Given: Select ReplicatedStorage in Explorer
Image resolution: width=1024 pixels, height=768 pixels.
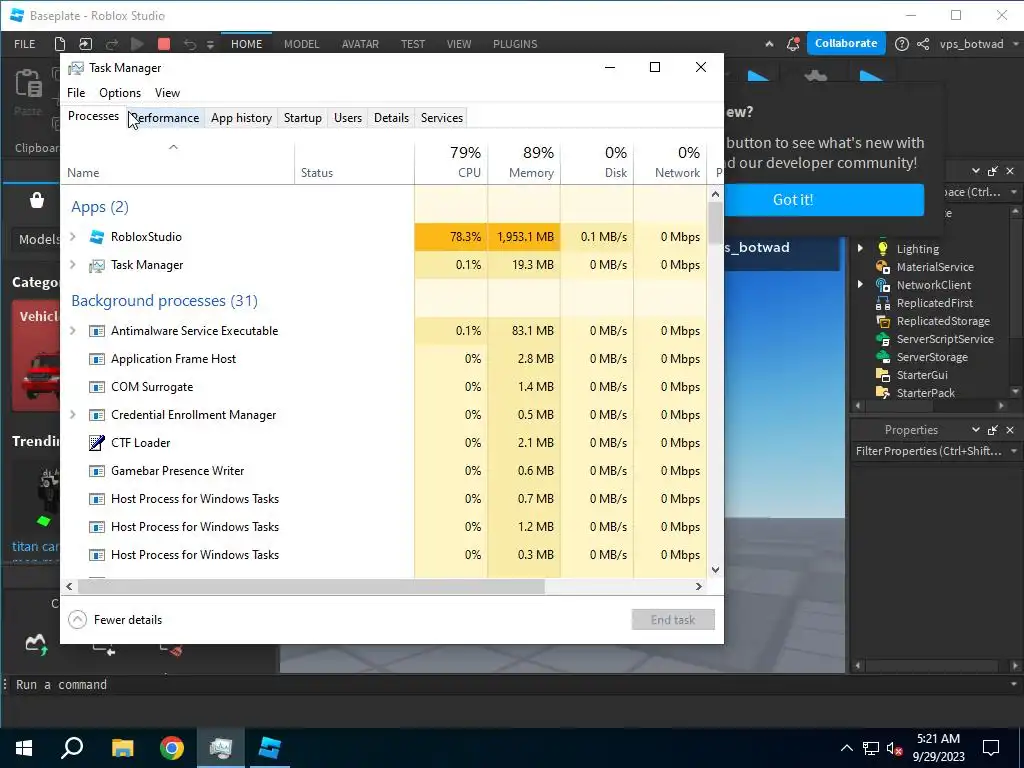Looking at the screenshot, I should click(942, 321).
